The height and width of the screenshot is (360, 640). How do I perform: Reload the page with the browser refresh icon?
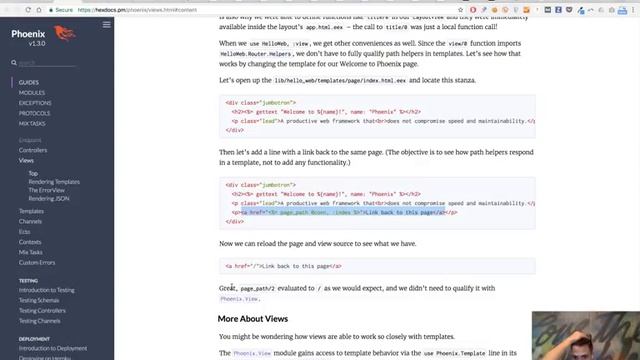click(28, 10)
